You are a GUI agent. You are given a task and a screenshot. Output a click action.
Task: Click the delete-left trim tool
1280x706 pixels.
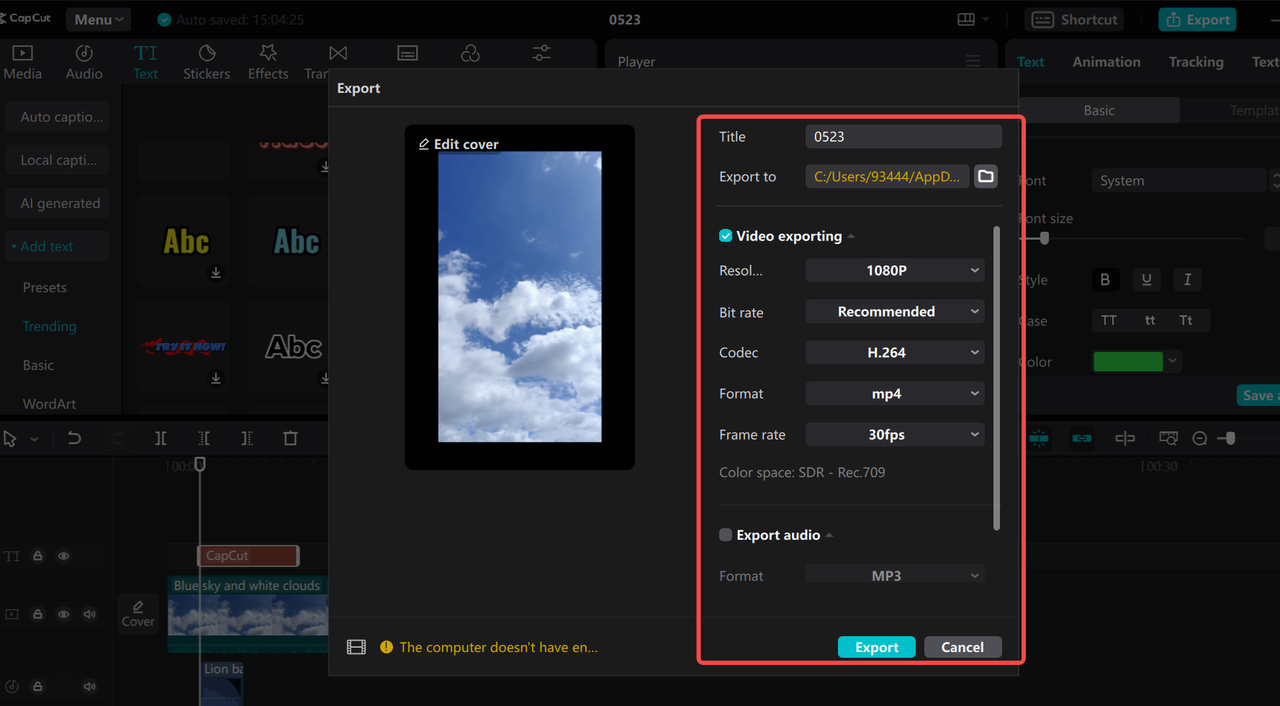204,438
